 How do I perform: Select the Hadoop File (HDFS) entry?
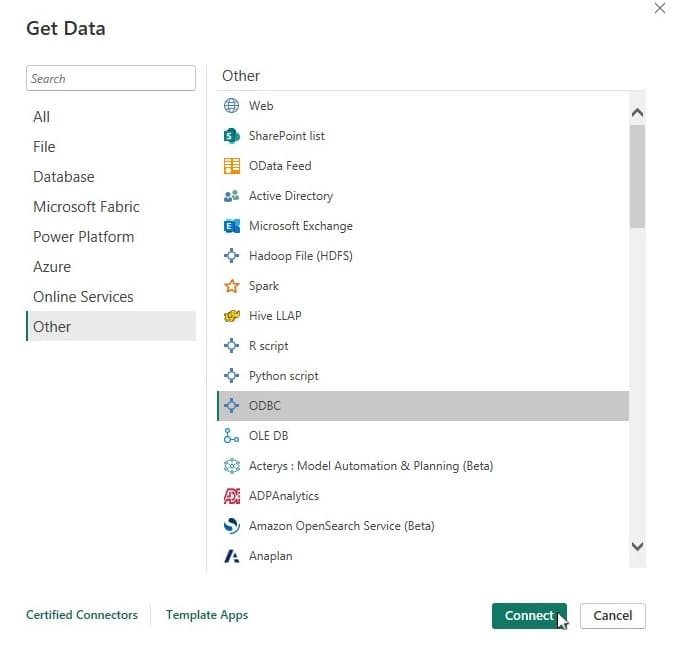tap(423, 256)
